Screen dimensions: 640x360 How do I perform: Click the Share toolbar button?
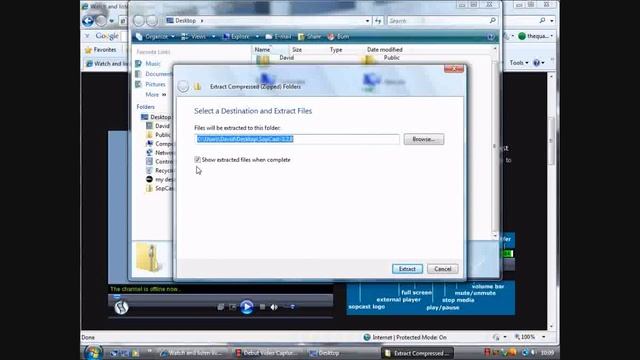tap(309, 37)
